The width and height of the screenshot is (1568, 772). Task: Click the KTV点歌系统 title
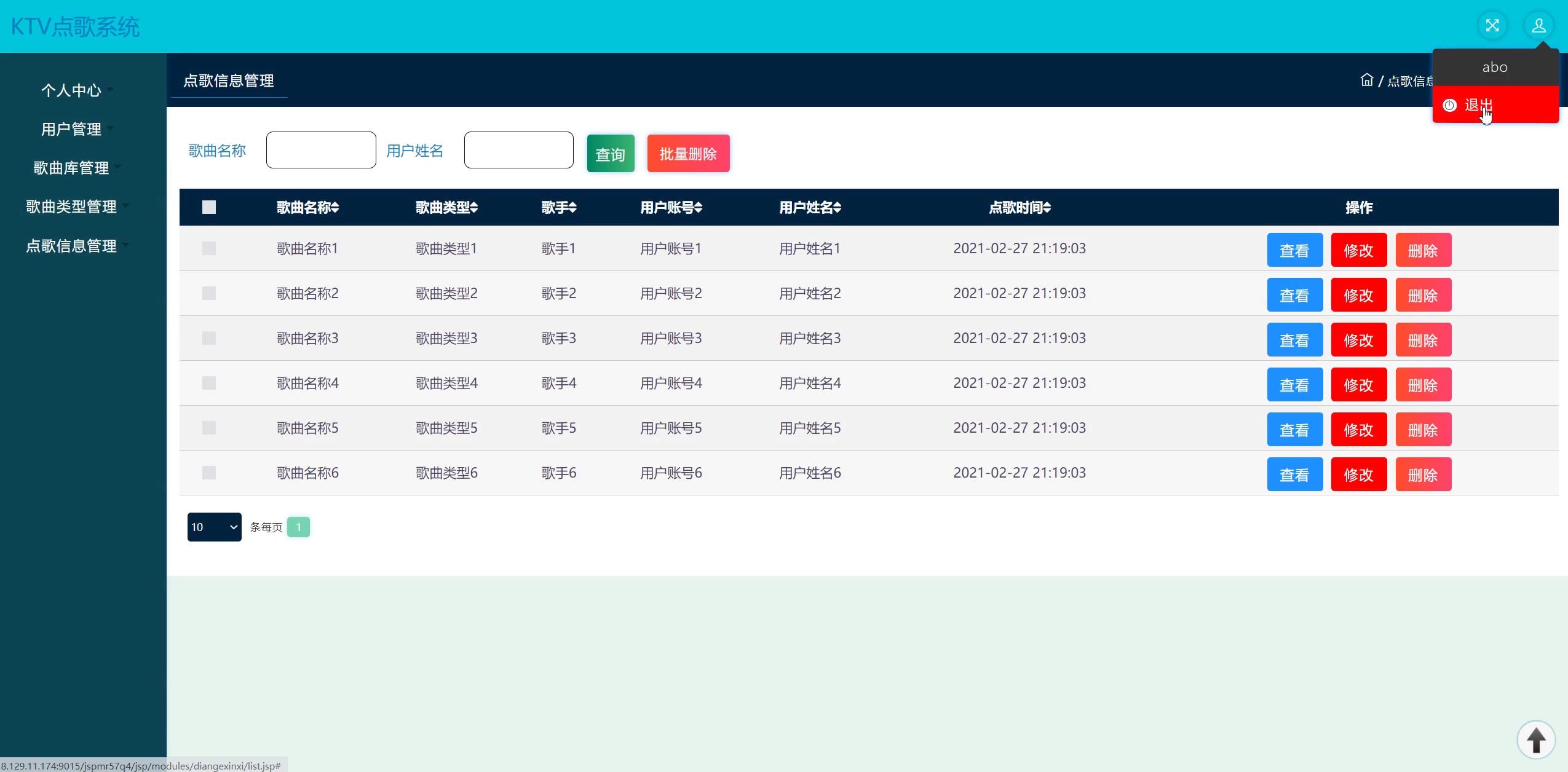76,26
